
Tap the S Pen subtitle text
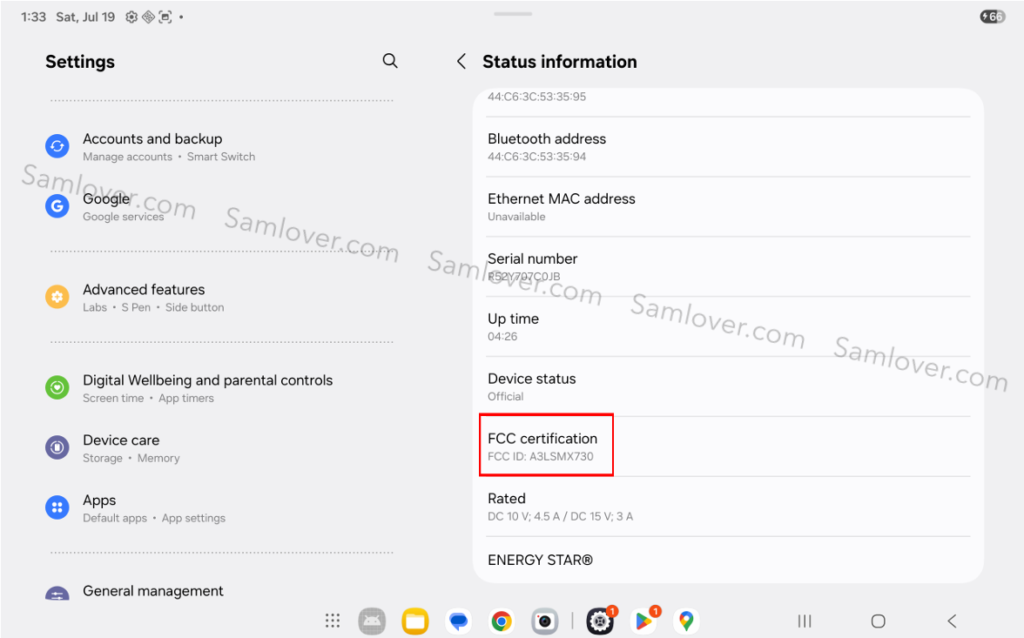(136, 308)
